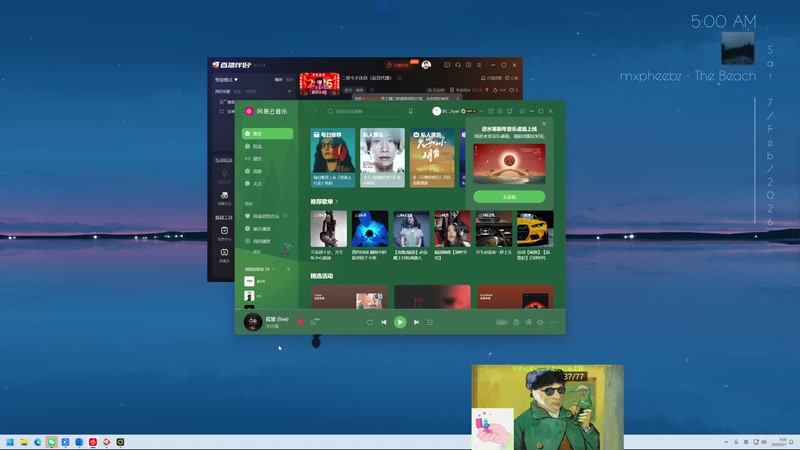Image resolution: width=800 pixels, height=450 pixels.
Task: Open the recently played sidebar item
Action: click(x=267, y=229)
